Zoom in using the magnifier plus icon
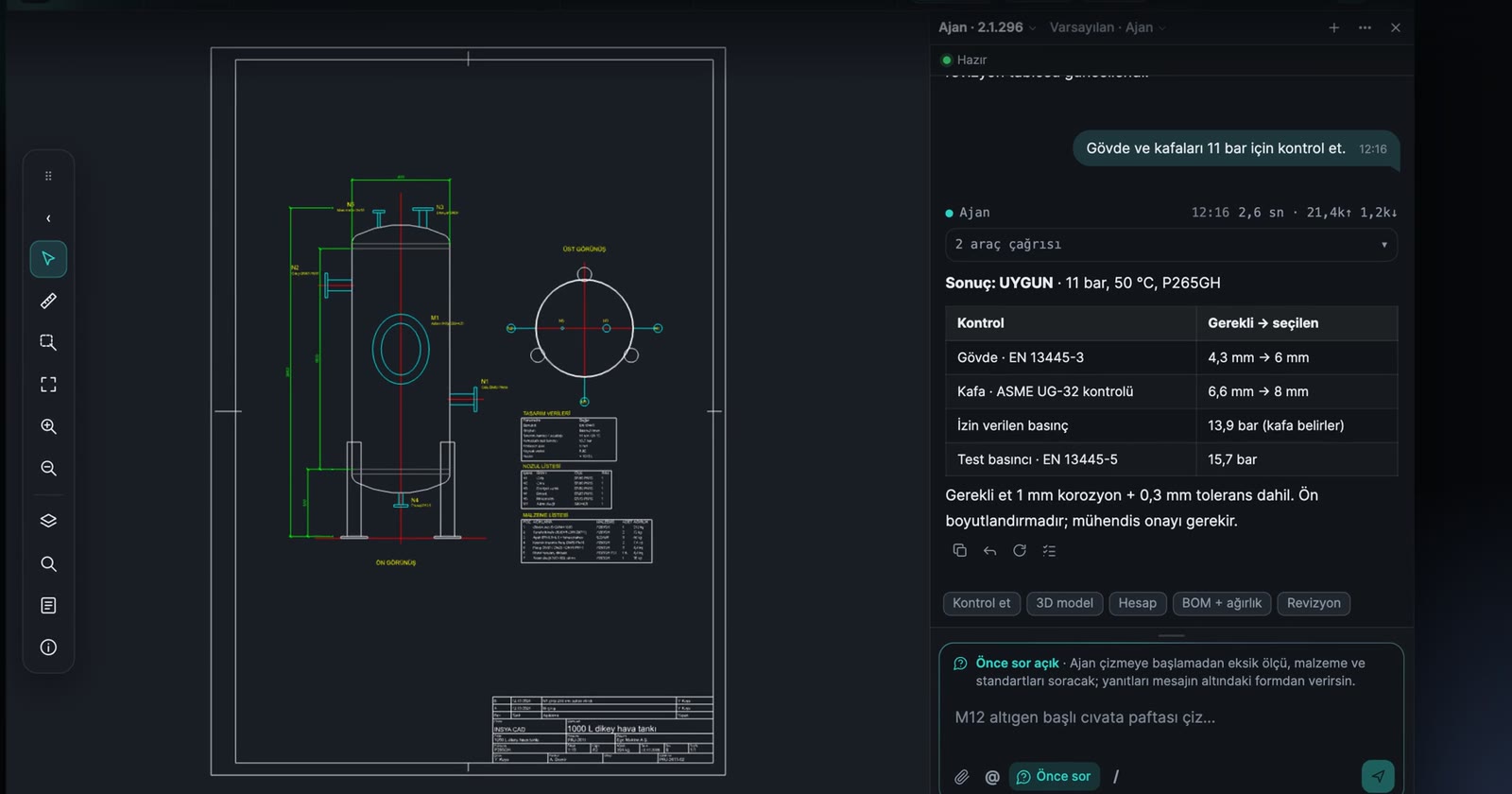Viewport: 1512px width, 794px height. pyautogui.click(x=48, y=426)
